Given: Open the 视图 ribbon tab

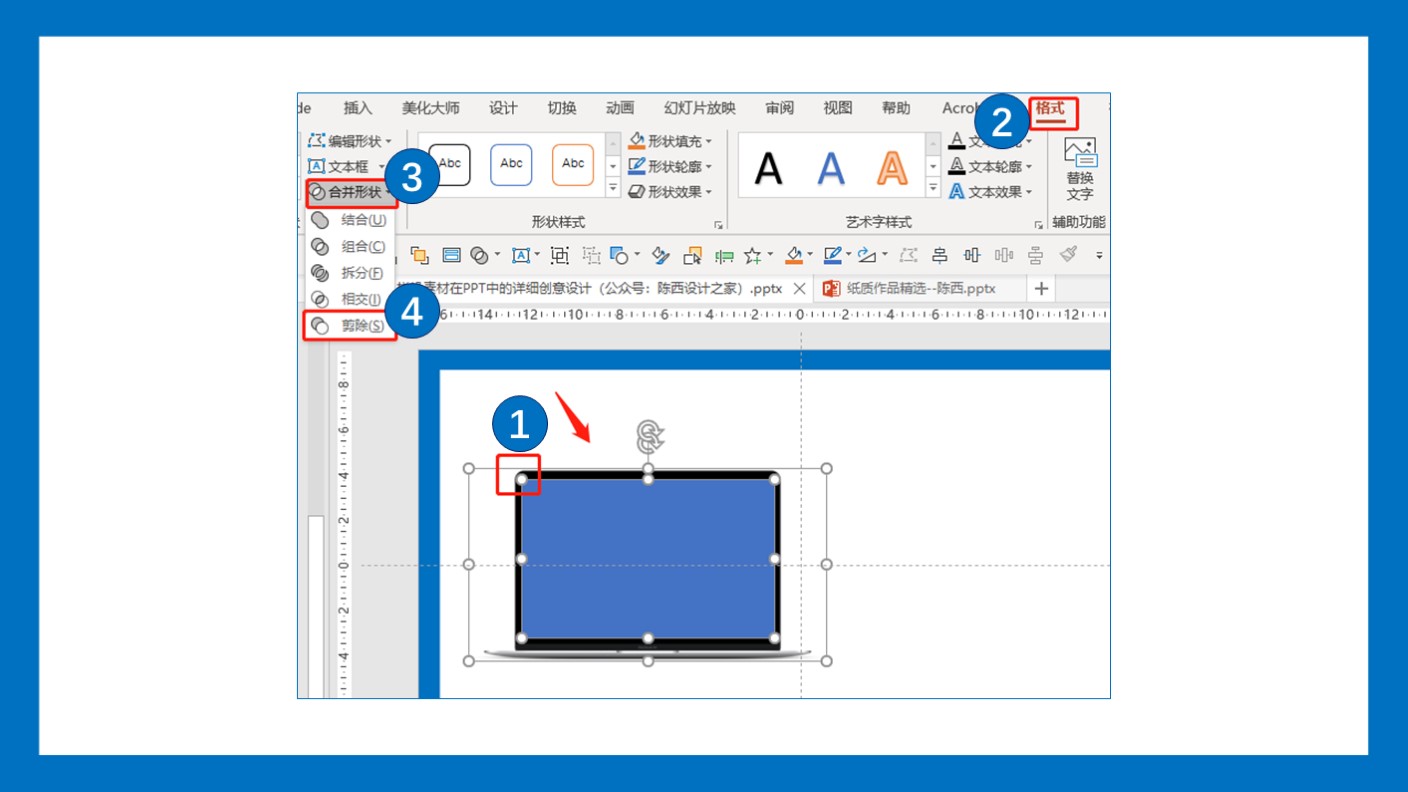Looking at the screenshot, I should (838, 108).
